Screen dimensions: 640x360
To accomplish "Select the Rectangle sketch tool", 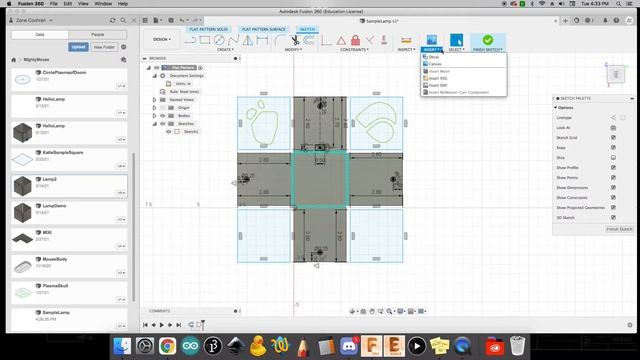I will click(x=204, y=40).
